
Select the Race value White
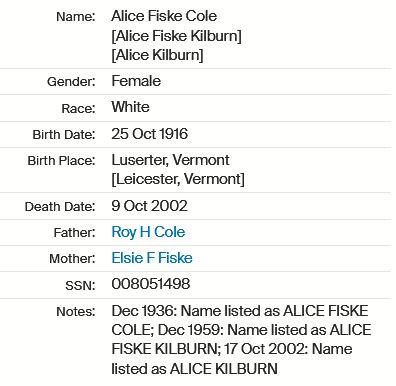tap(130, 107)
